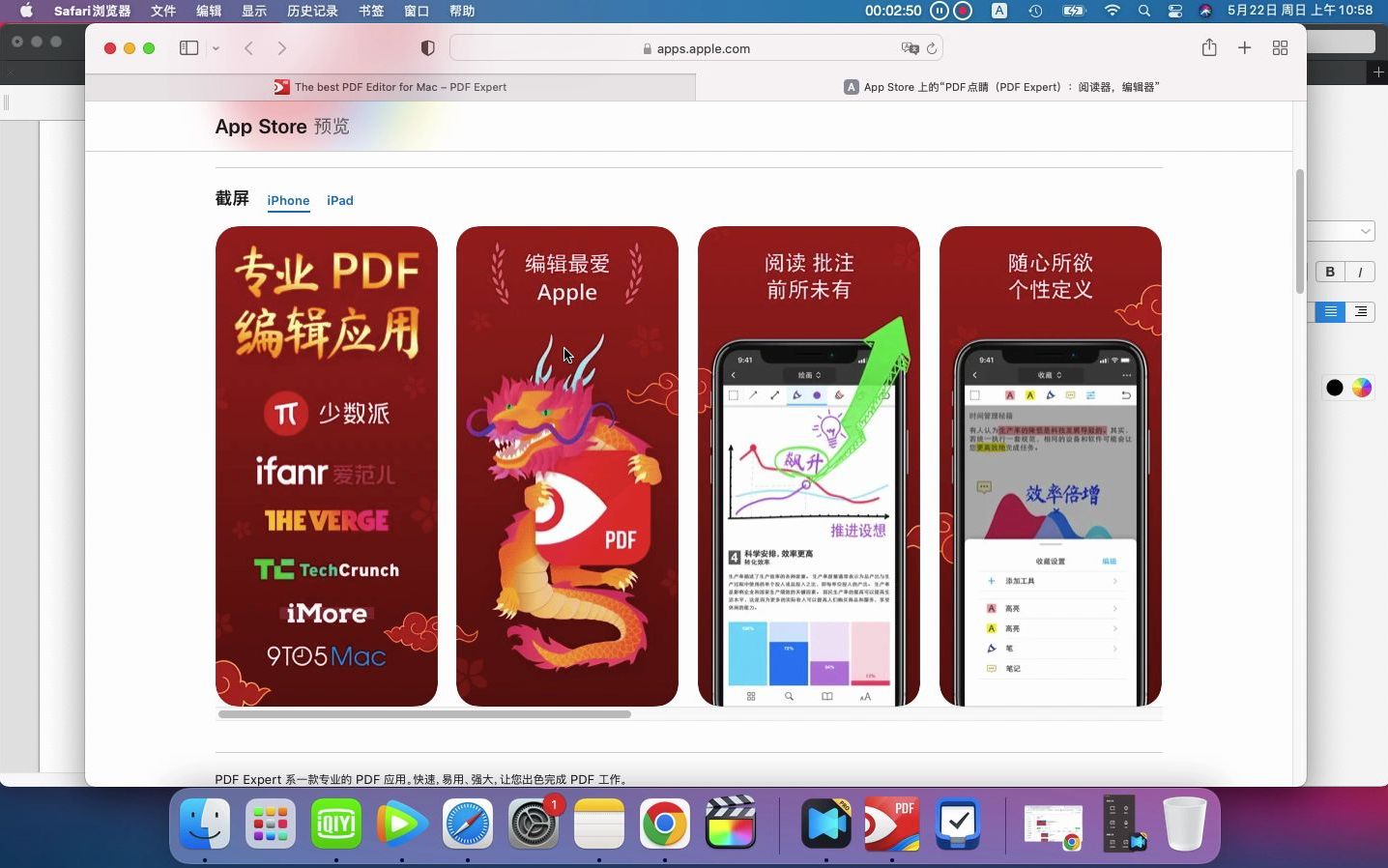Screen dimensions: 1388x868
Task: Open the 编辑 menu
Action: click(x=209, y=11)
